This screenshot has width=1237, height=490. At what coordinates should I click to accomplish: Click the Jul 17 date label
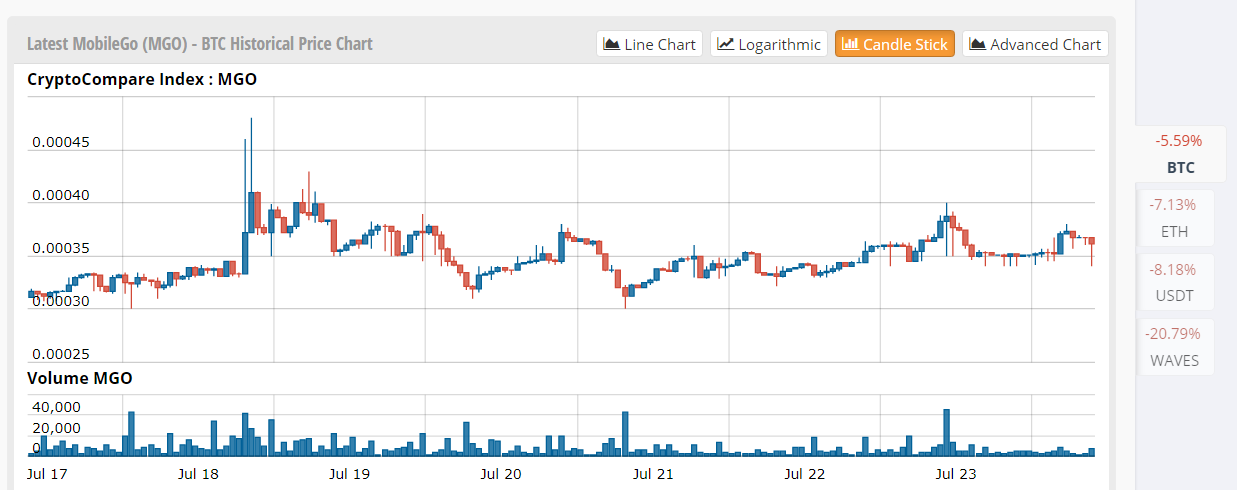[x=47, y=473]
